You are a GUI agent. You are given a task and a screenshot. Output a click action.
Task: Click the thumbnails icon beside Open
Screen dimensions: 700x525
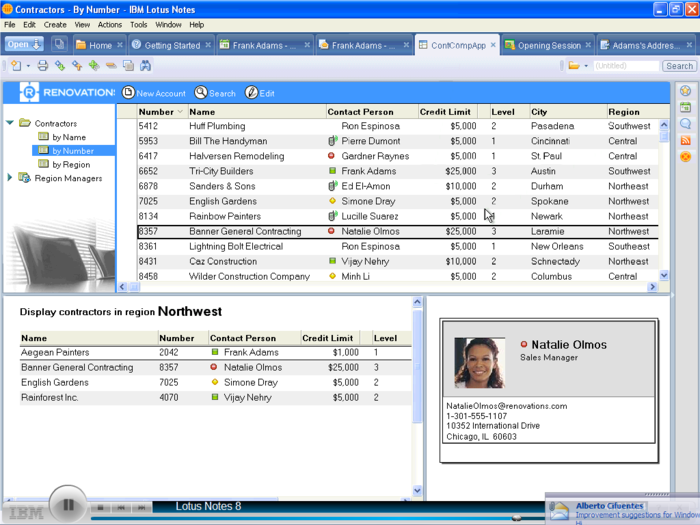click(x=59, y=44)
